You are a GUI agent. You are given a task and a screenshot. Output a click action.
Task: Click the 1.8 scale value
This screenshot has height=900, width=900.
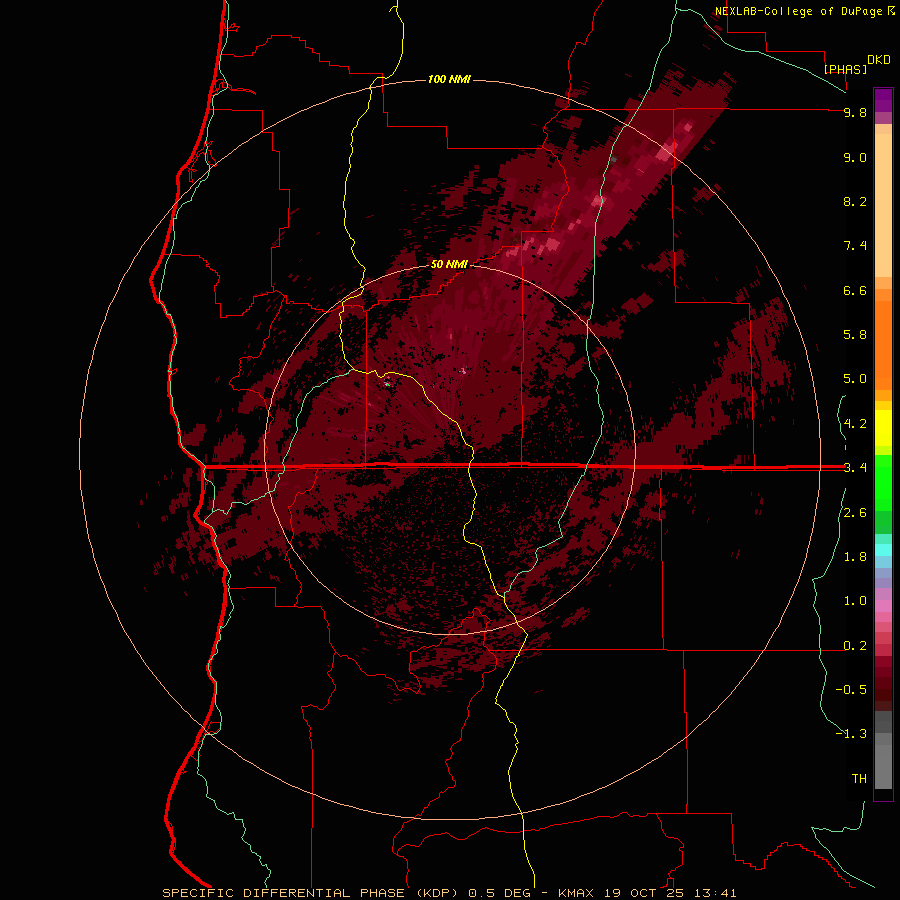point(855,557)
